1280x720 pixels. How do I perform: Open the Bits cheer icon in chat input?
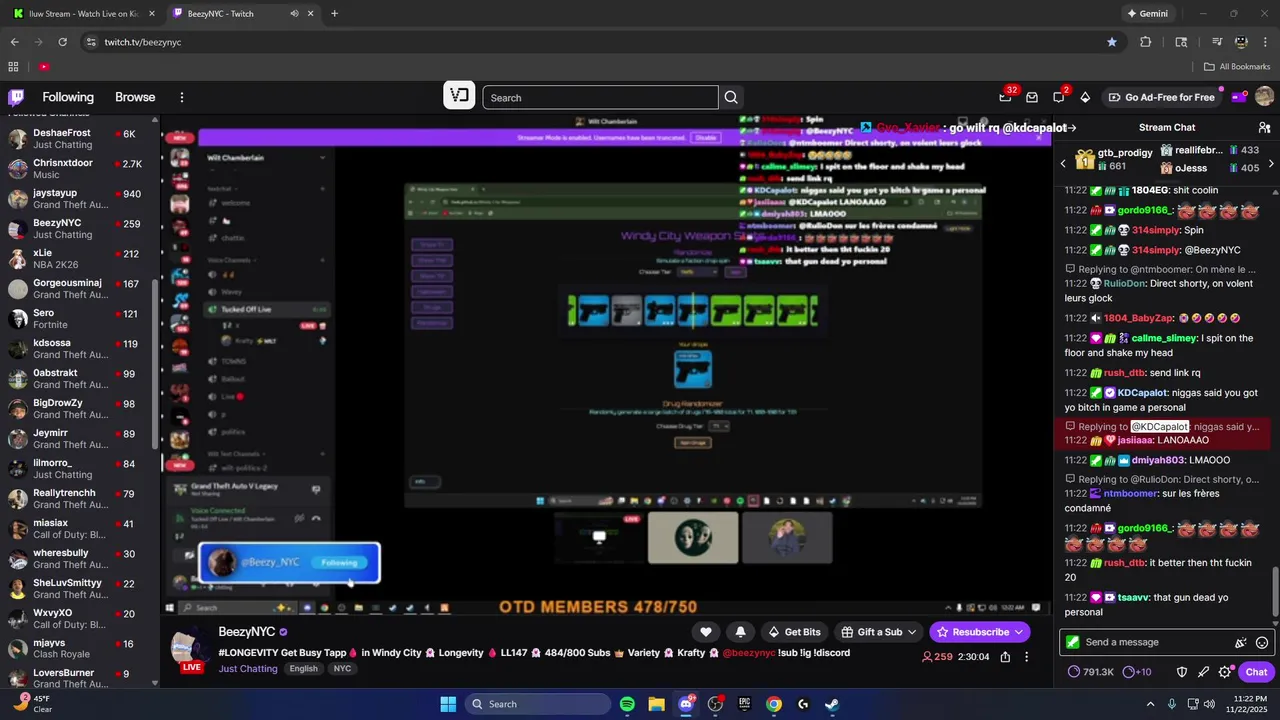click(1240, 642)
